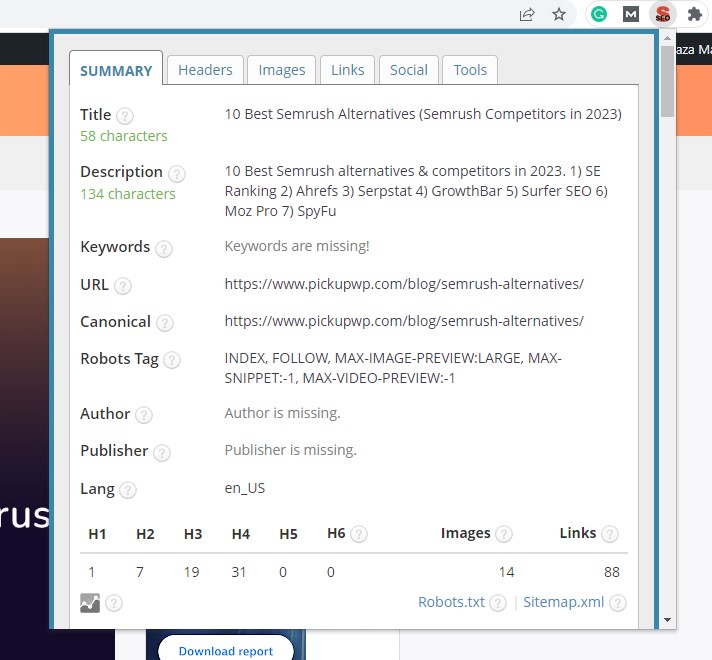Click the help icon beside Canonical

pos(164,323)
